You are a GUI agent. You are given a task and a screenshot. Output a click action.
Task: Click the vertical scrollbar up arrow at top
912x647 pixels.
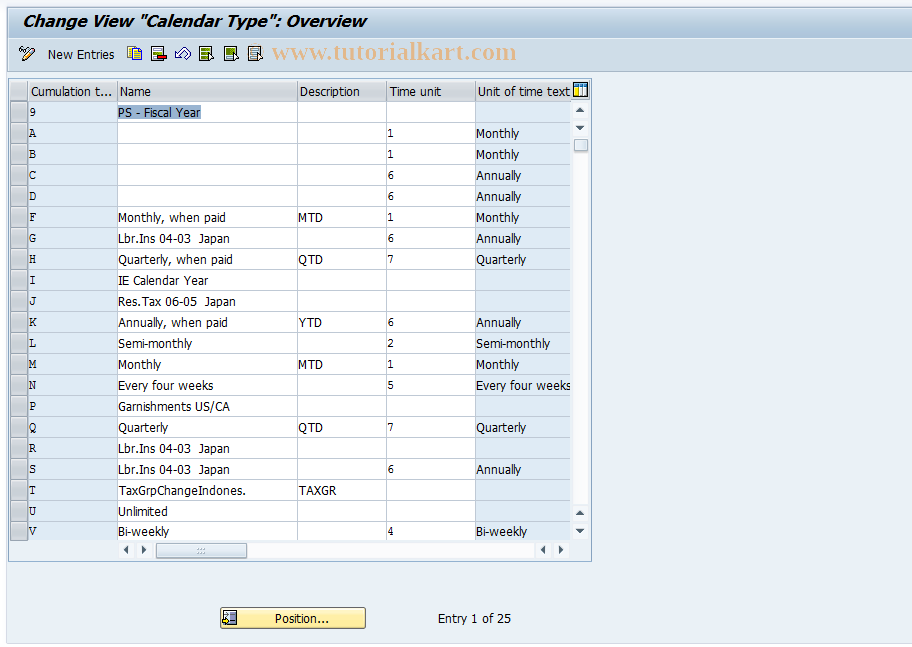coord(580,110)
